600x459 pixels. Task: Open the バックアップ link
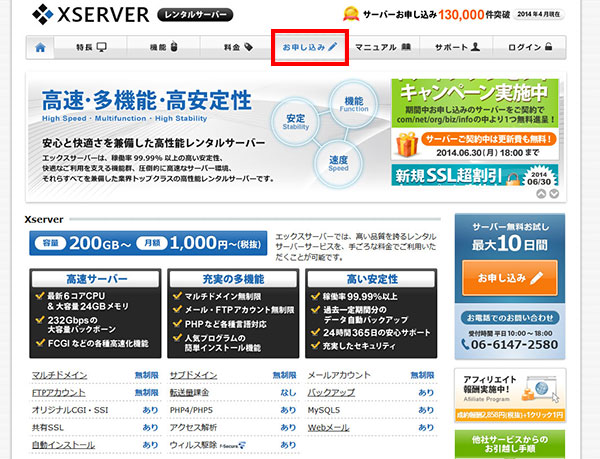(x=331, y=393)
